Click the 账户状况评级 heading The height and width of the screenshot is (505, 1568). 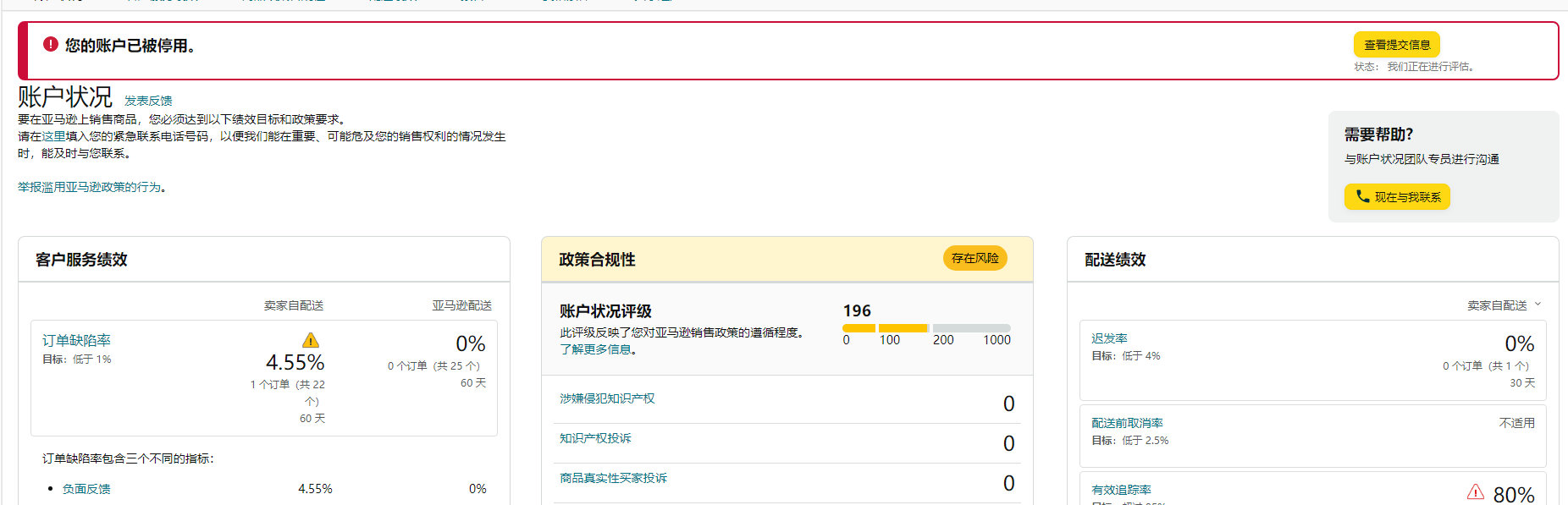(x=605, y=311)
